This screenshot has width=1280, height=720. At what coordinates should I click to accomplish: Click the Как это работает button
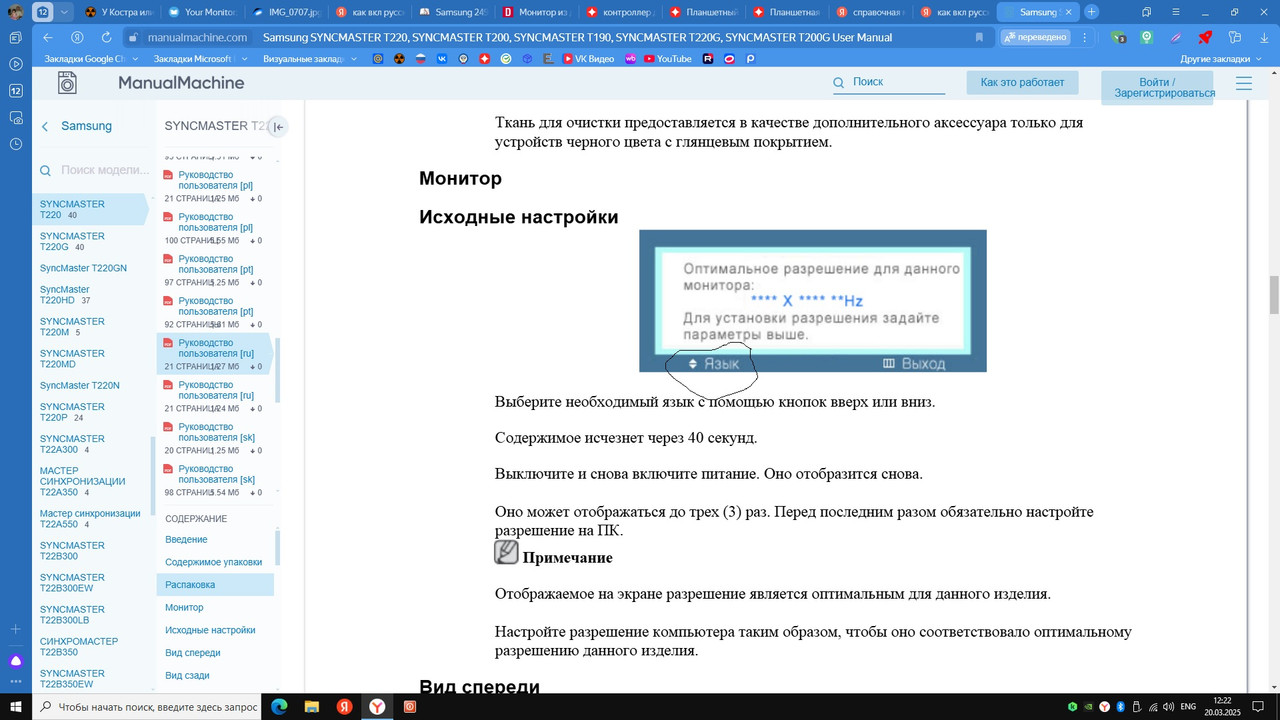tap(1022, 82)
